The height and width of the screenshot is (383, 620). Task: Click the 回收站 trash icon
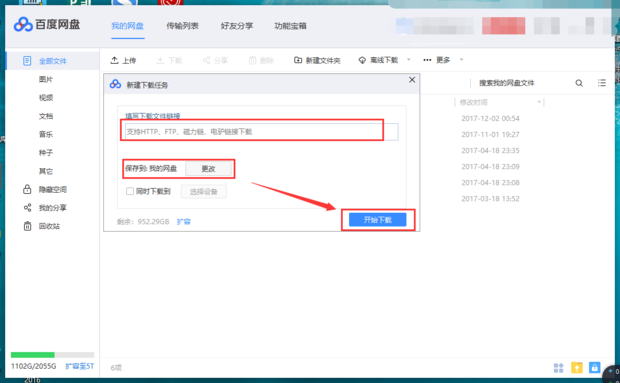pos(27,226)
